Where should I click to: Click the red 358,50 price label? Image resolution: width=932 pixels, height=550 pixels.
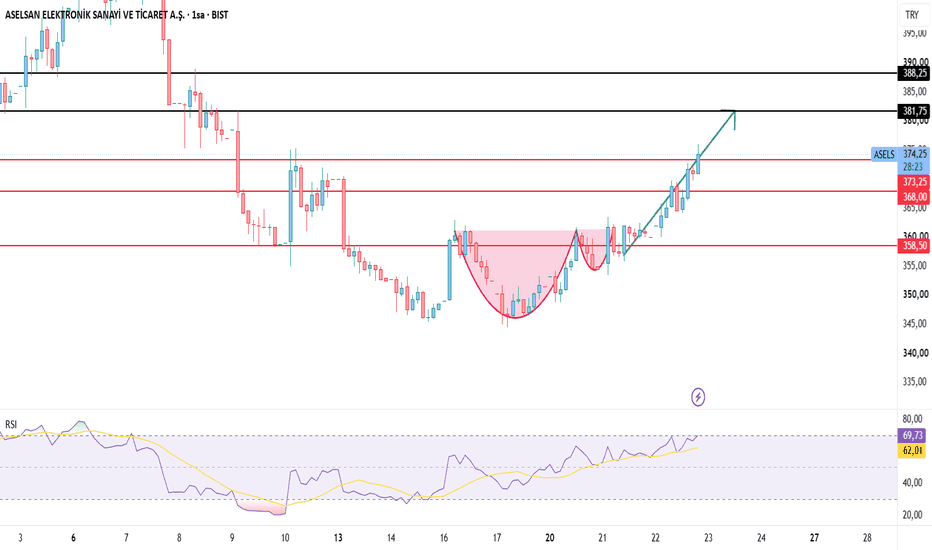point(914,246)
